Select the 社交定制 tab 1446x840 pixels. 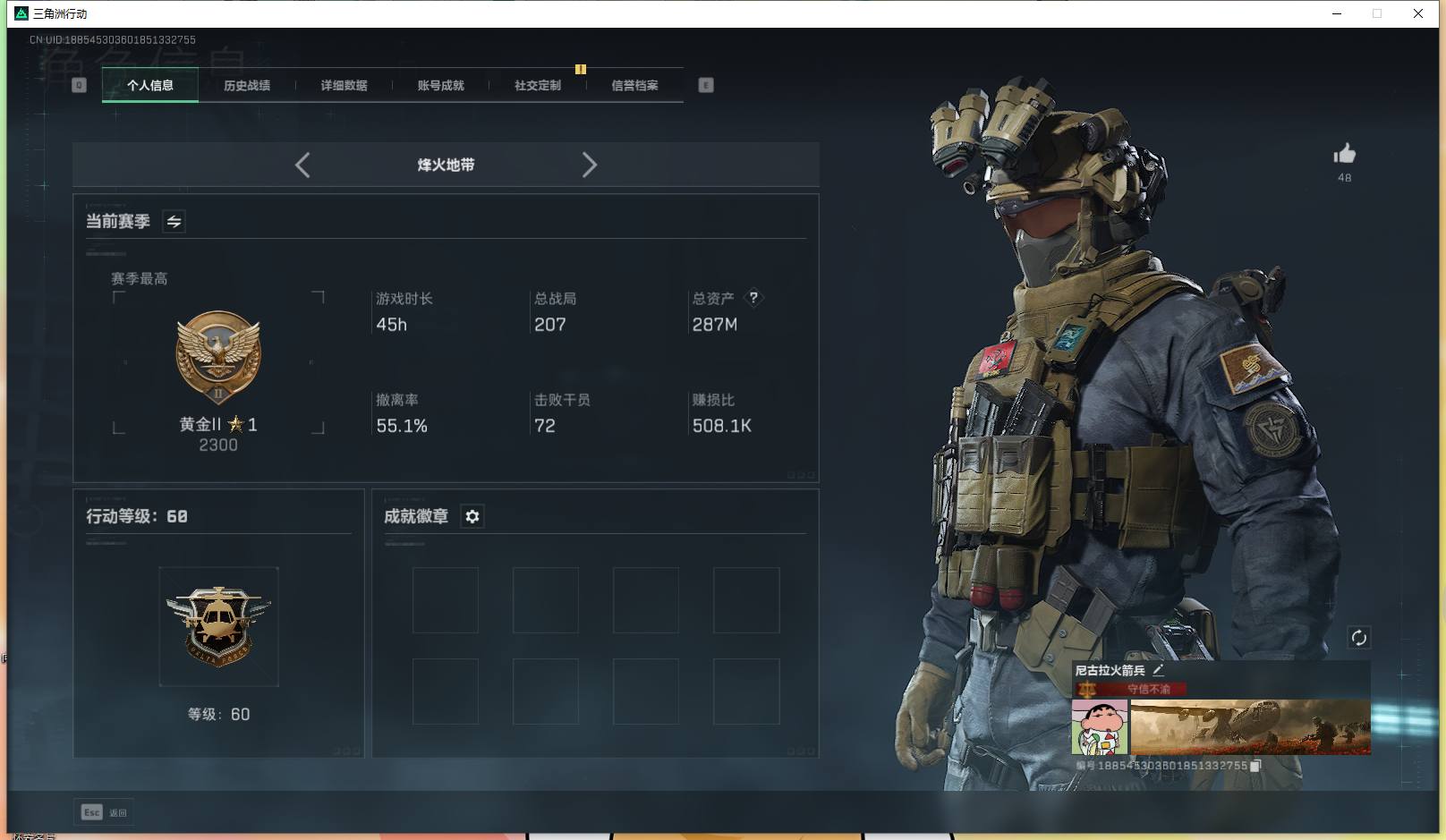[x=538, y=85]
